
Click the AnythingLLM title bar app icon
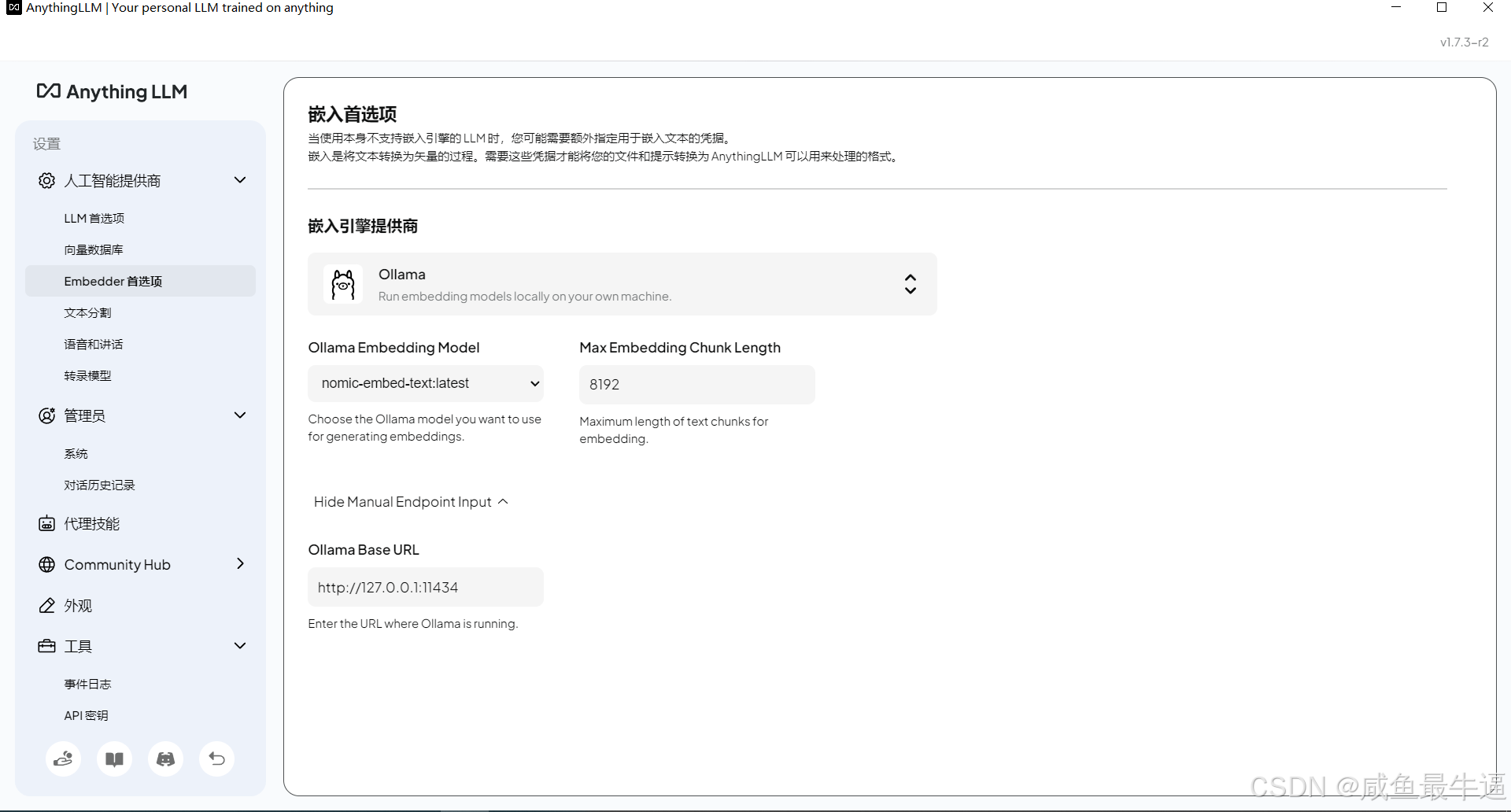tap(13, 8)
